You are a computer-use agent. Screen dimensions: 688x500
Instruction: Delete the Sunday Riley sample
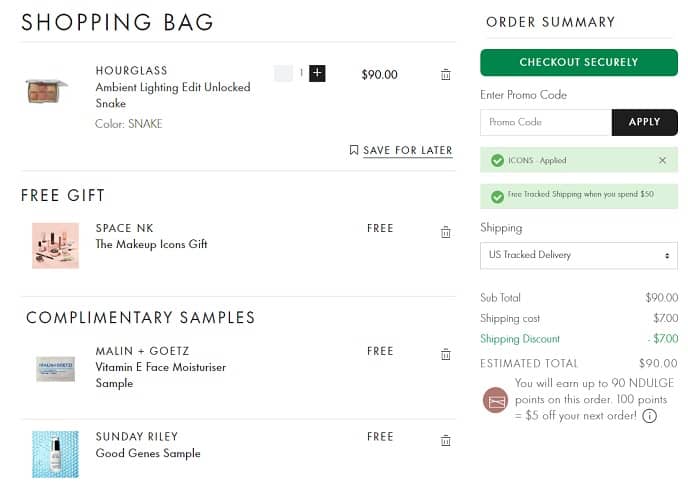[x=445, y=440]
